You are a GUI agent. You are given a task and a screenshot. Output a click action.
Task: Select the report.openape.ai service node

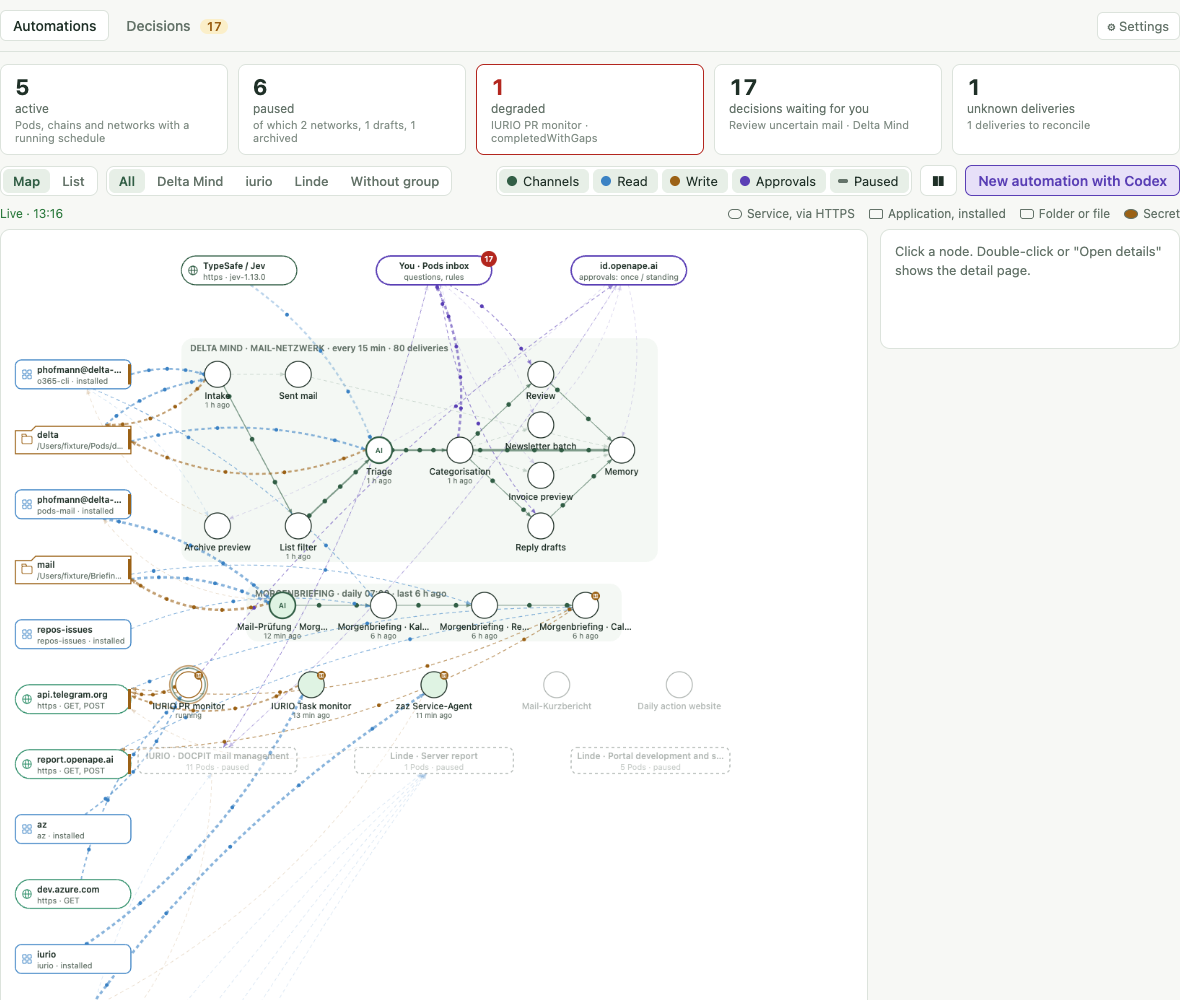tap(73, 764)
